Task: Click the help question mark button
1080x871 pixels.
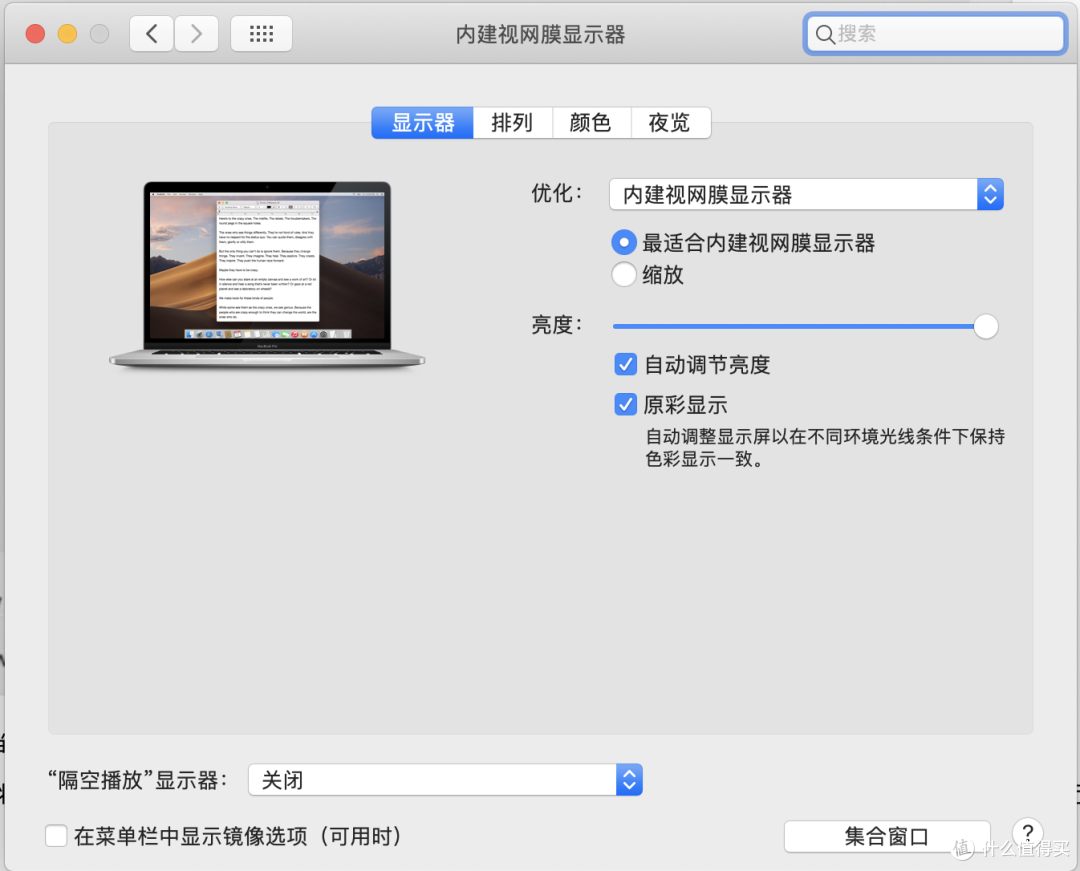Action: [1027, 833]
